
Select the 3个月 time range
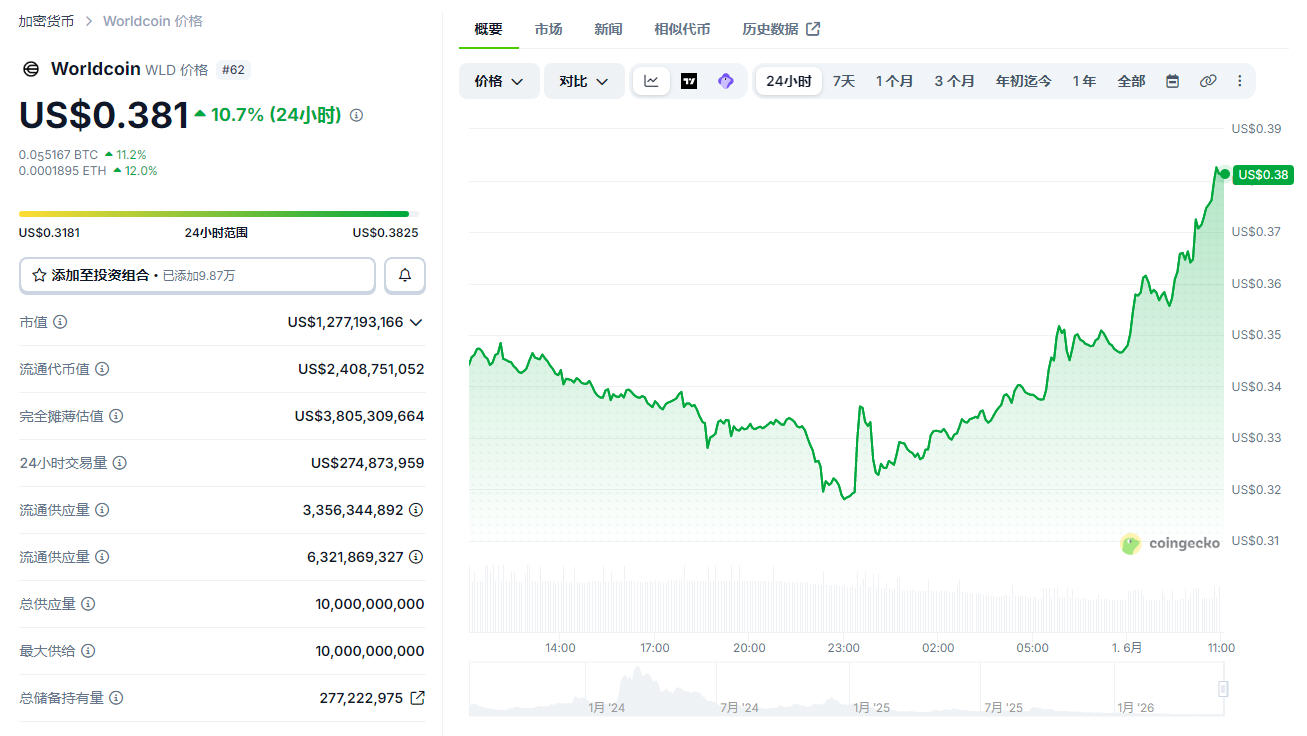point(954,81)
